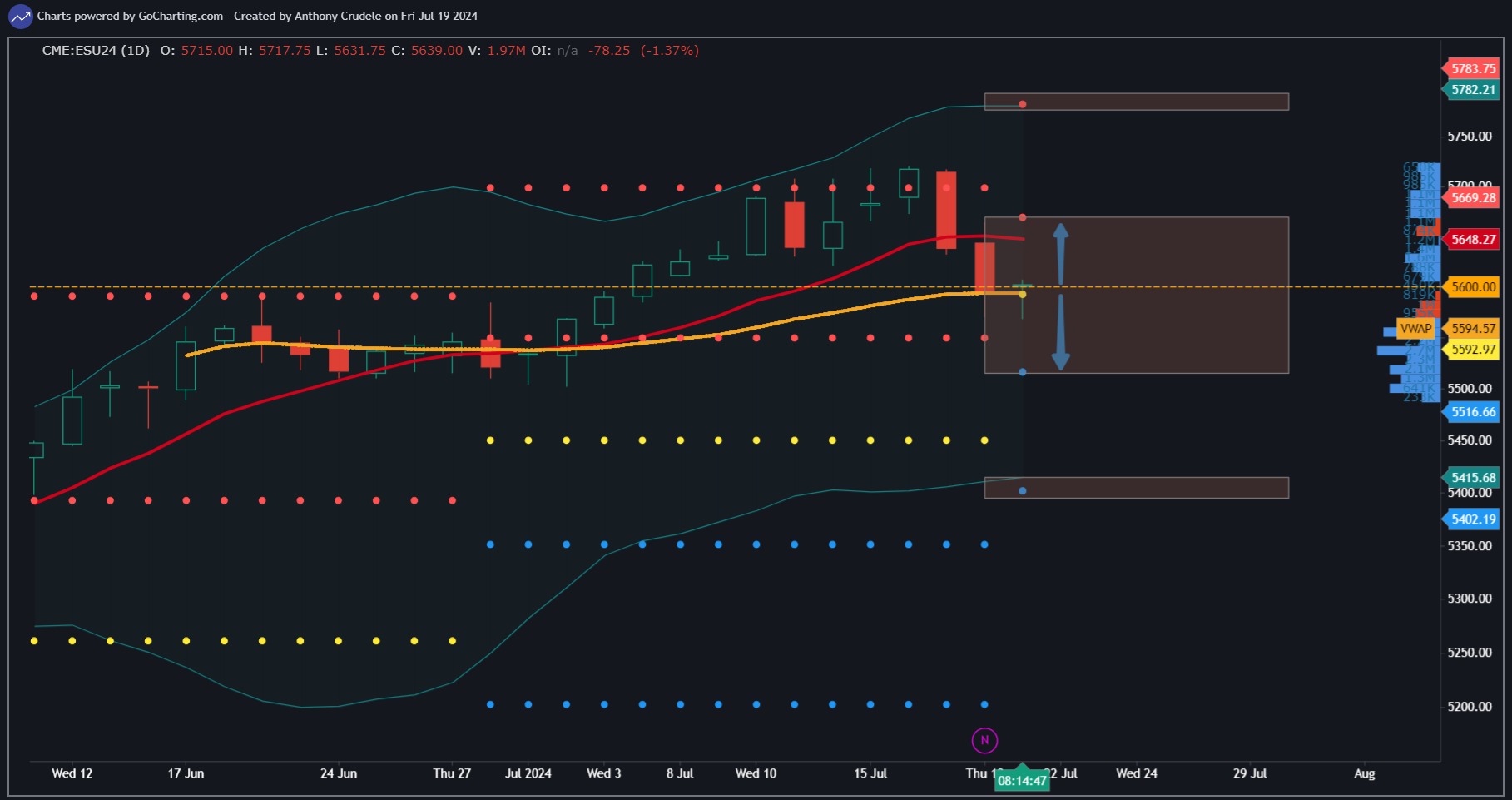Click the 08:14:47 countdown timer label
The width and height of the screenshot is (1512, 800).
click(x=1022, y=781)
